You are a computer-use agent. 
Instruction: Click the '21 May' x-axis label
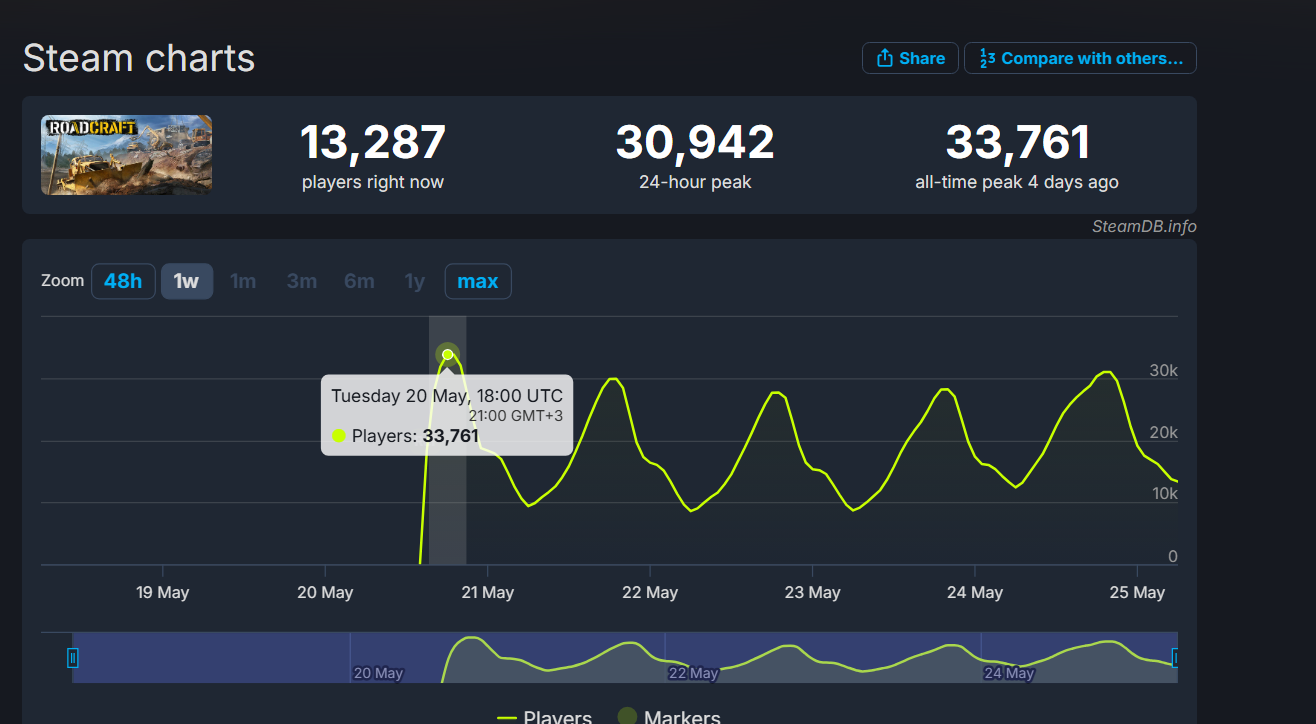pos(488,592)
